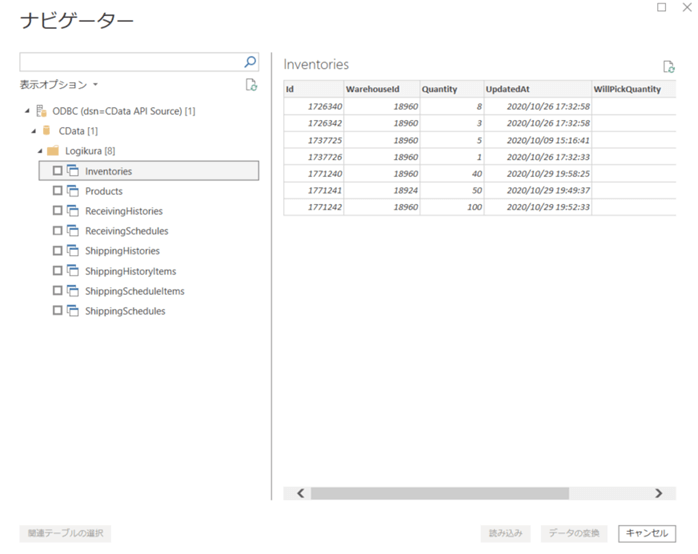Image resolution: width=698 pixels, height=554 pixels.
Task: Click the WarehouseId cell 18924
Action: 381,190
